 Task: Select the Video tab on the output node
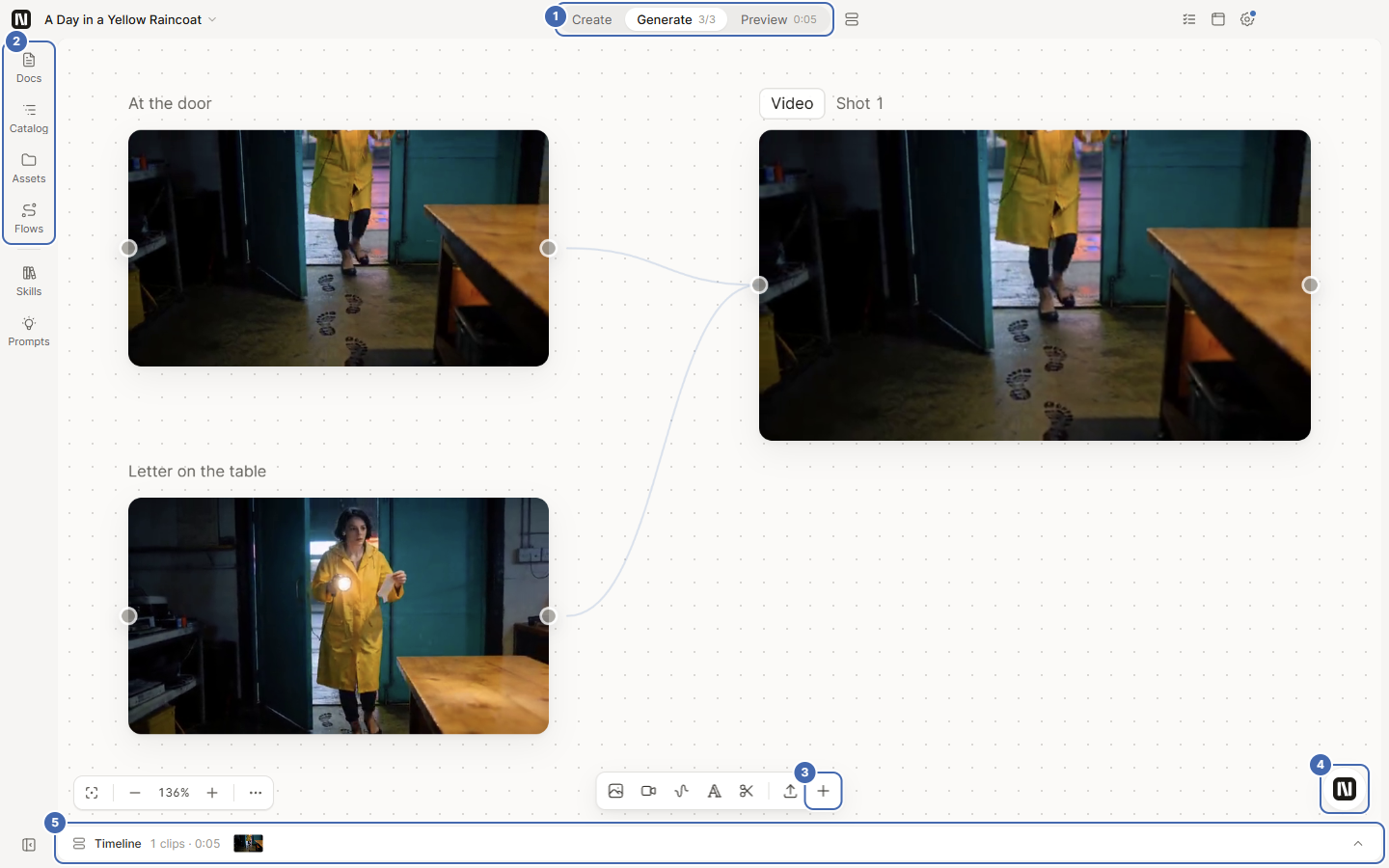click(792, 103)
